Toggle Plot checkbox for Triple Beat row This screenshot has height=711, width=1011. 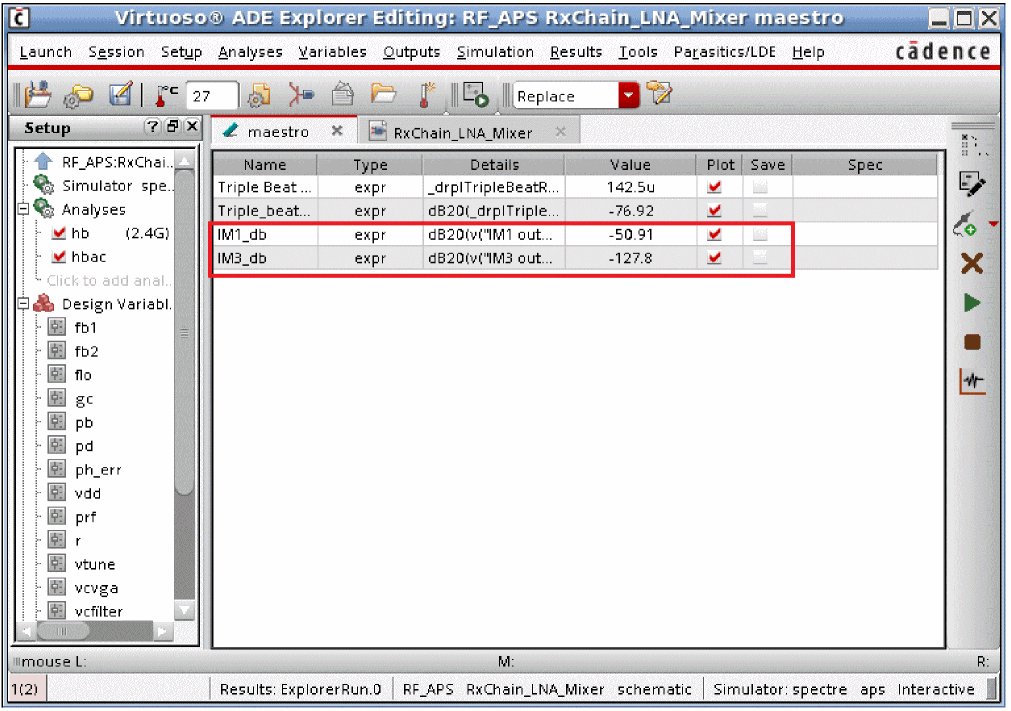tap(714, 187)
